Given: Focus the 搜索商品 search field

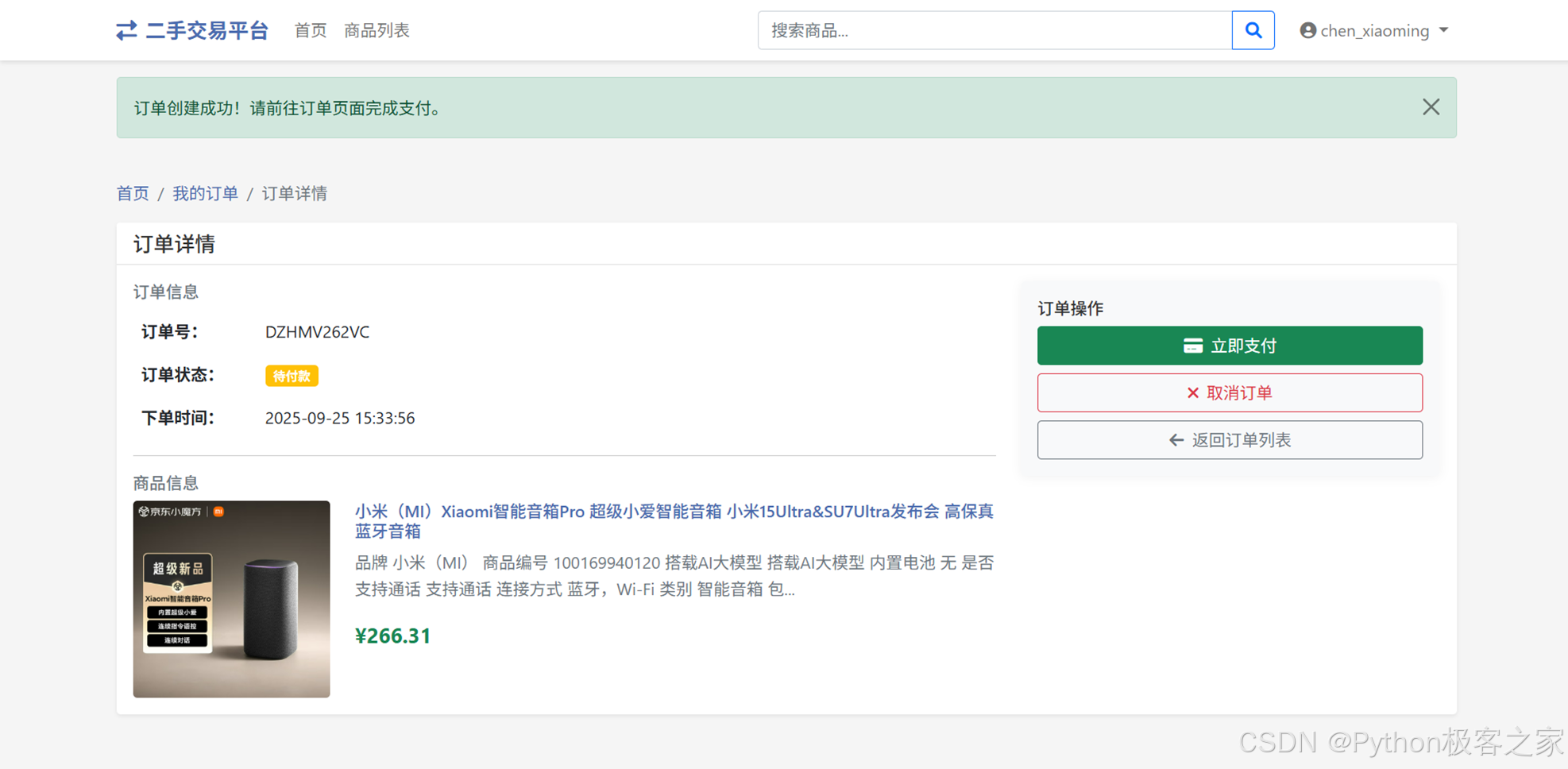Looking at the screenshot, I should tap(994, 30).
